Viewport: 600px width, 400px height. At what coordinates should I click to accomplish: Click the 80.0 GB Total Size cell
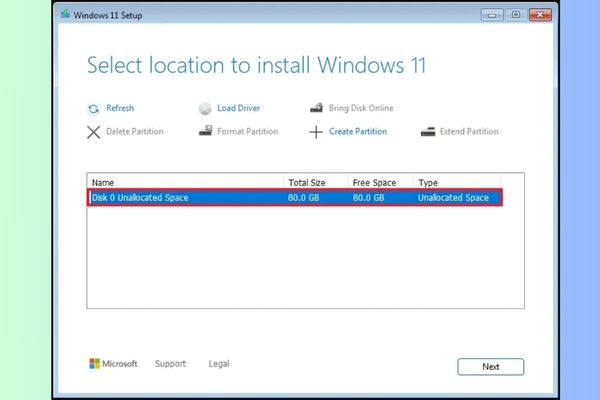click(x=303, y=198)
